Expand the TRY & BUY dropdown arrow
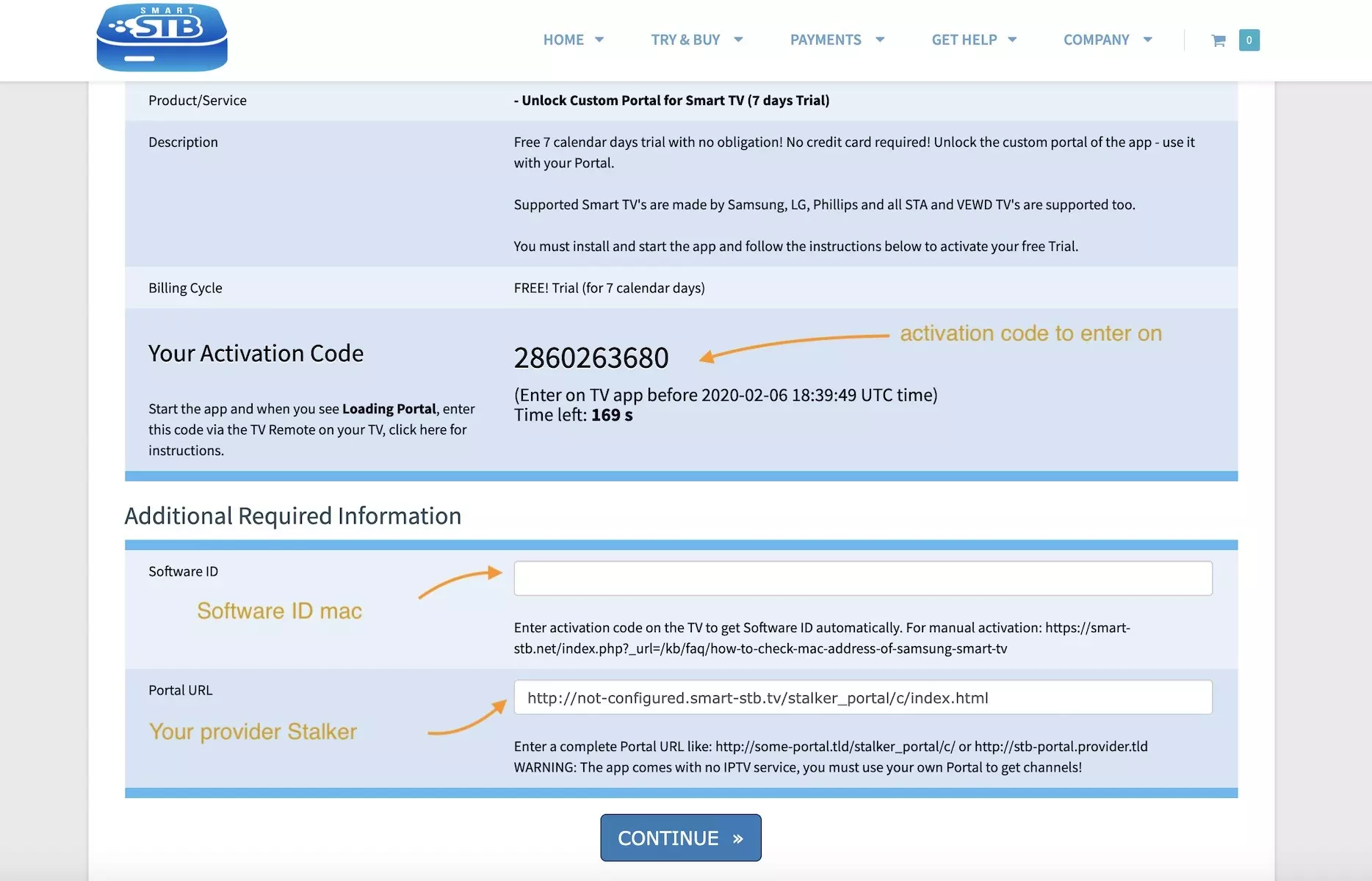This screenshot has height=881, width=1372. coord(738,40)
